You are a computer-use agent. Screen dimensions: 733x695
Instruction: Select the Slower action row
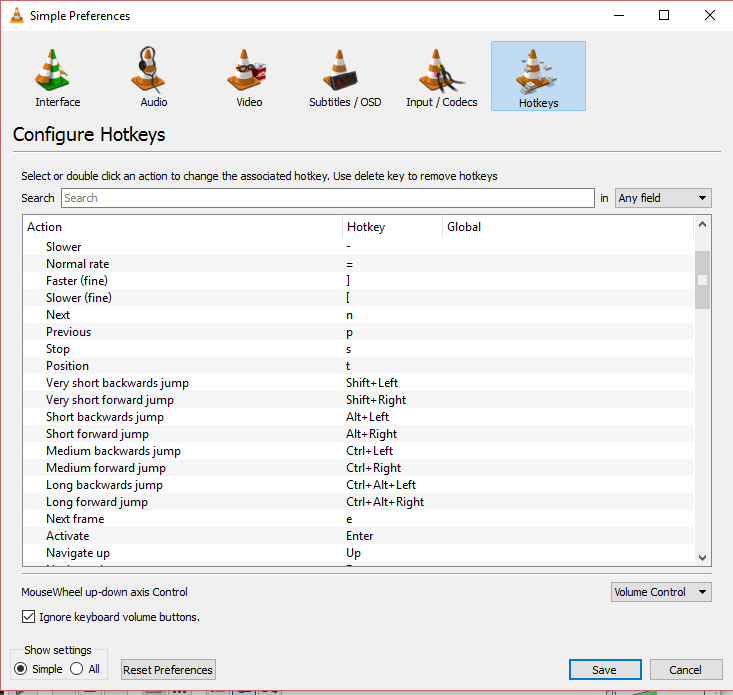point(359,247)
